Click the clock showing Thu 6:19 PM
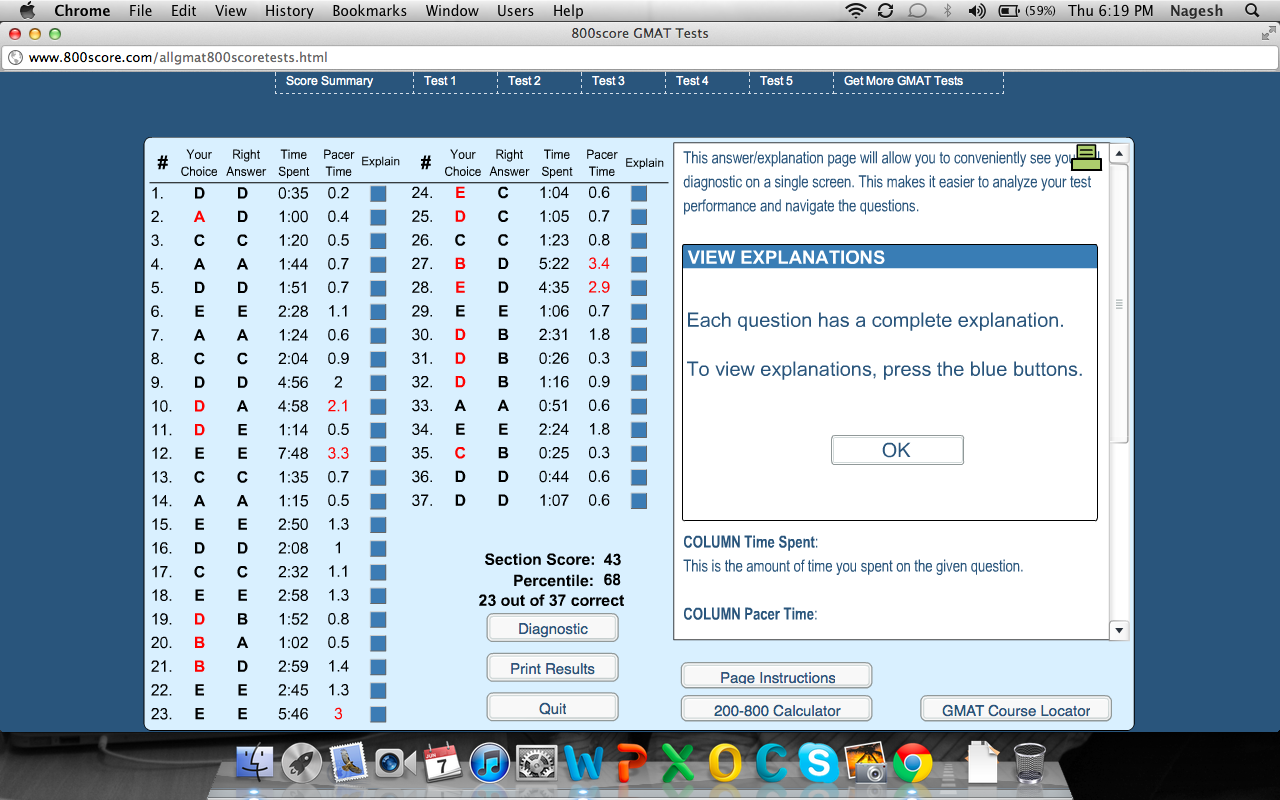1280x800 pixels. [1110, 11]
